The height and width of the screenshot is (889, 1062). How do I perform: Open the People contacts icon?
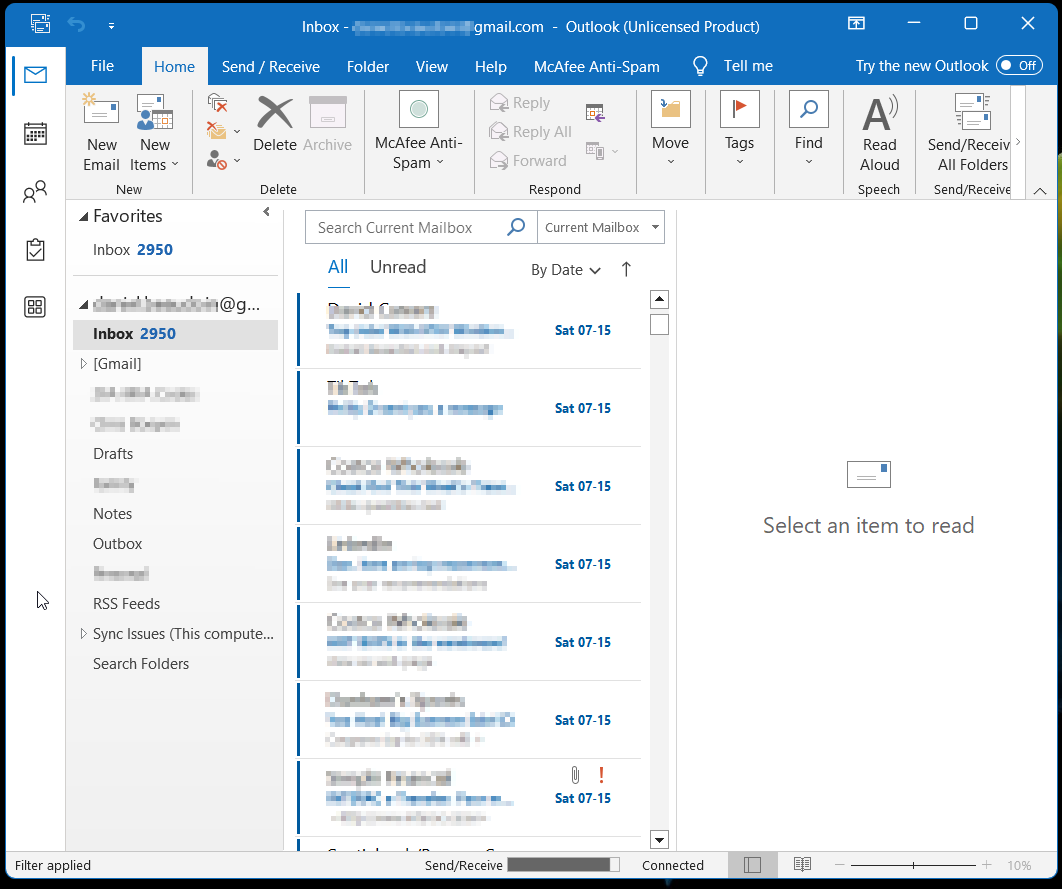point(35,192)
